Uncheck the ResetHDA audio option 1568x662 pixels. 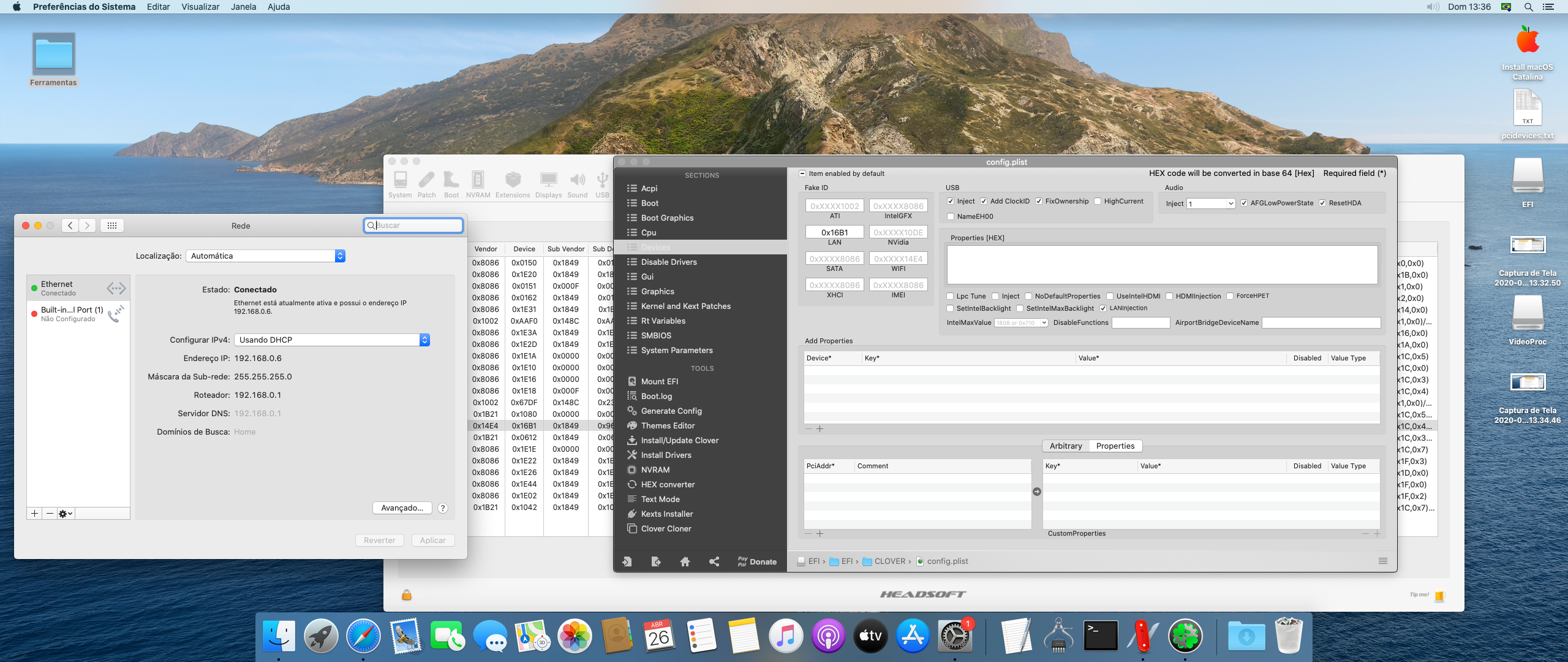click(x=1323, y=203)
